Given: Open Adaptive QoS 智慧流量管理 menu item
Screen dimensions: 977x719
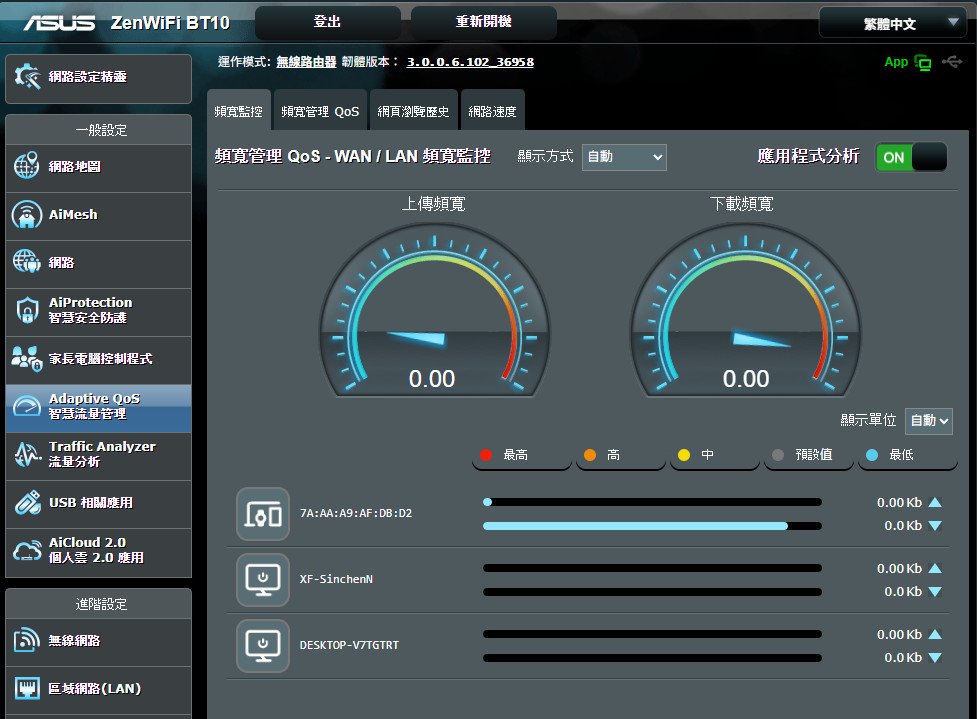Looking at the screenshot, I should pyautogui.click(x=98, y=408).
